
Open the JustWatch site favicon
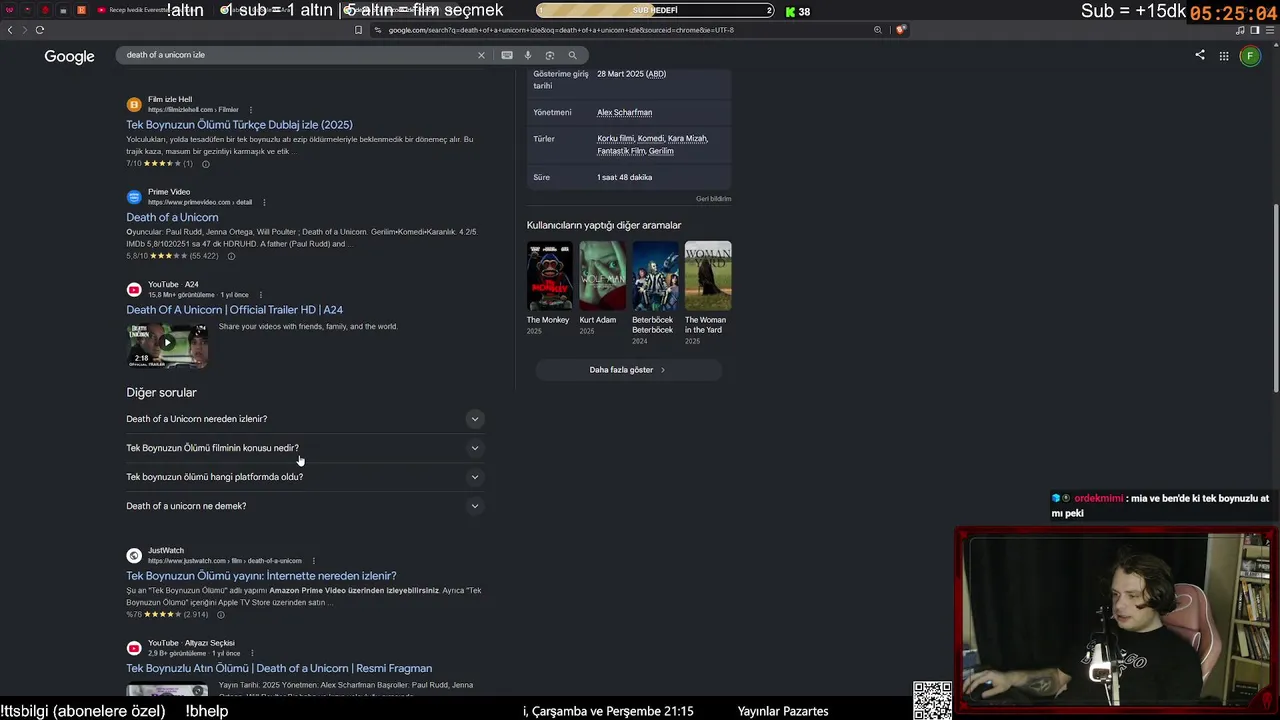coord(134,555)
